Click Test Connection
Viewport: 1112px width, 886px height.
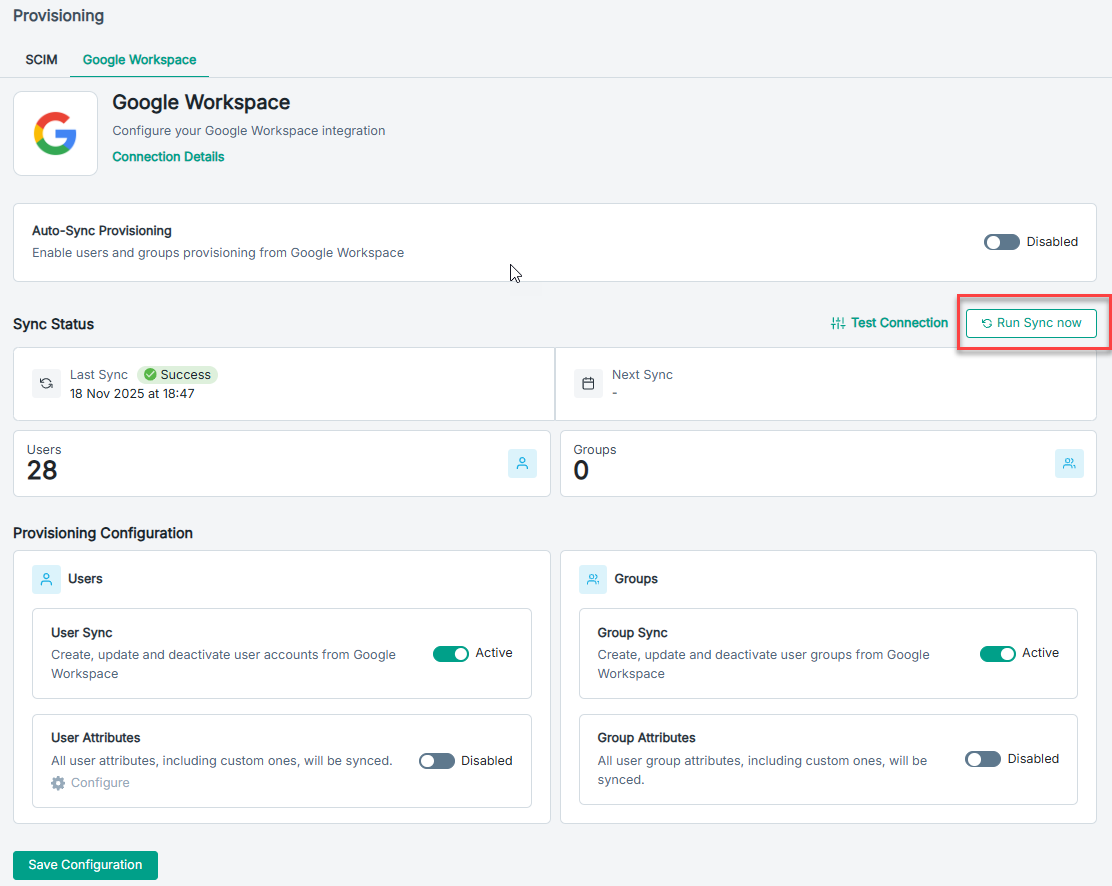tap(889, 323)
